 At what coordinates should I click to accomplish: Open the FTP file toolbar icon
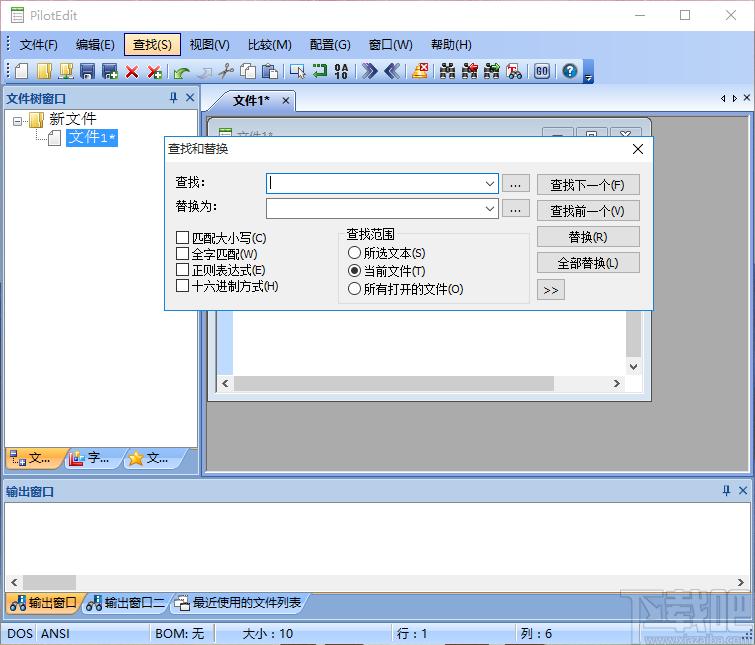click(x=65, y=71)
